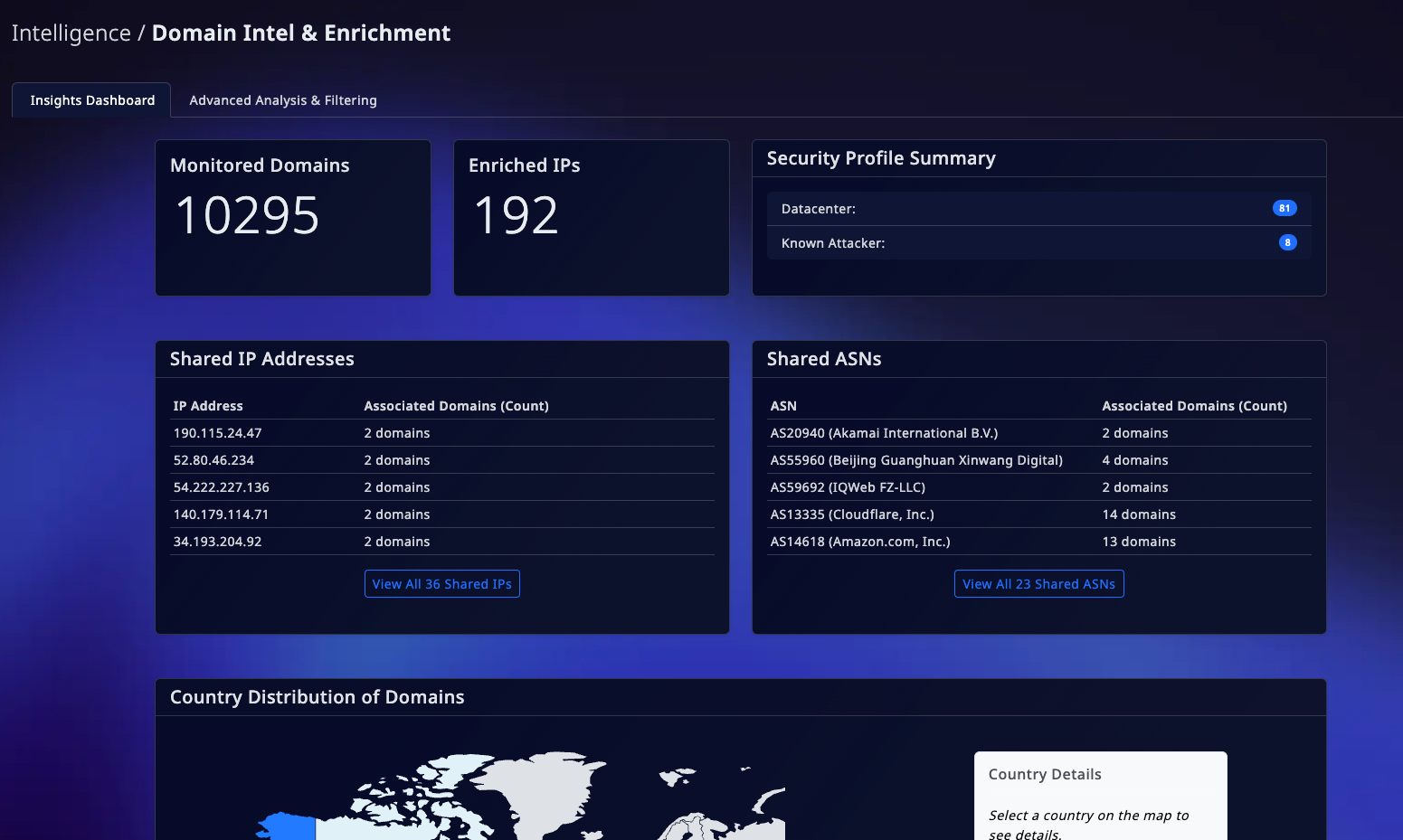Click the AS55960 Beijing Guanghuan Xinwang row
The width and height of the screenshot is (1403, 840).
pos(1039,460)
